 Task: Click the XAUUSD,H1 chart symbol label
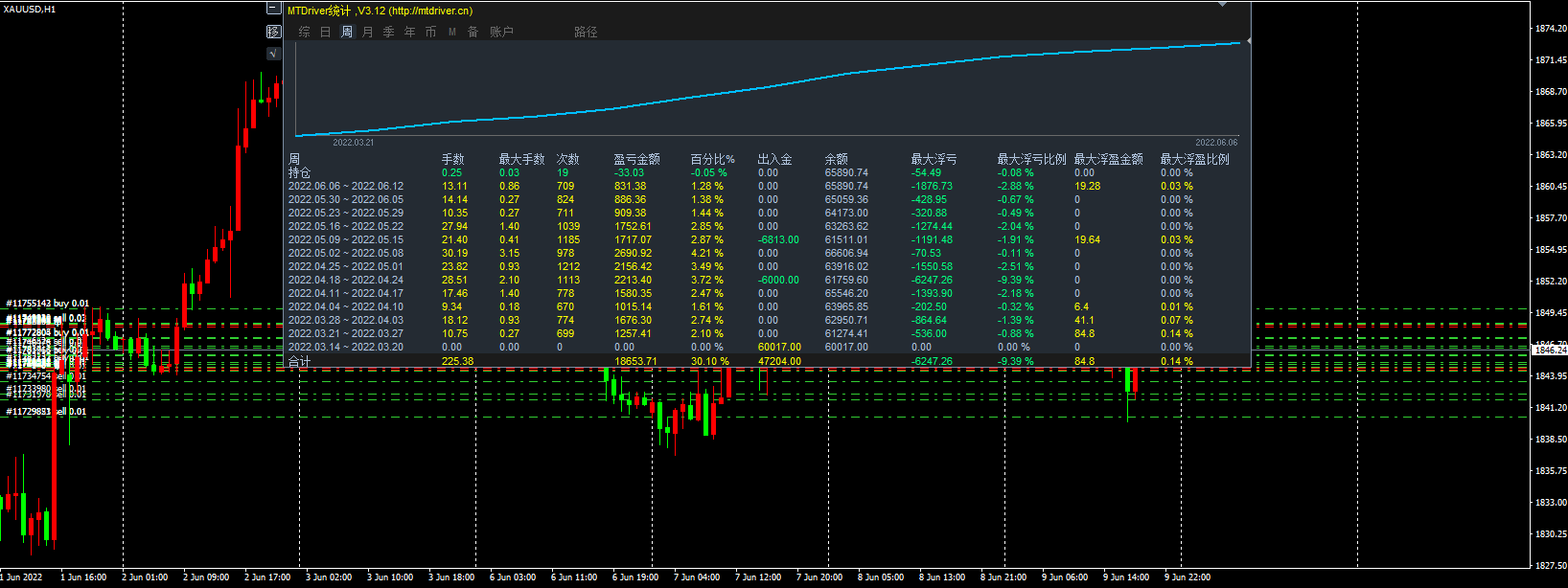click(30, 9)
